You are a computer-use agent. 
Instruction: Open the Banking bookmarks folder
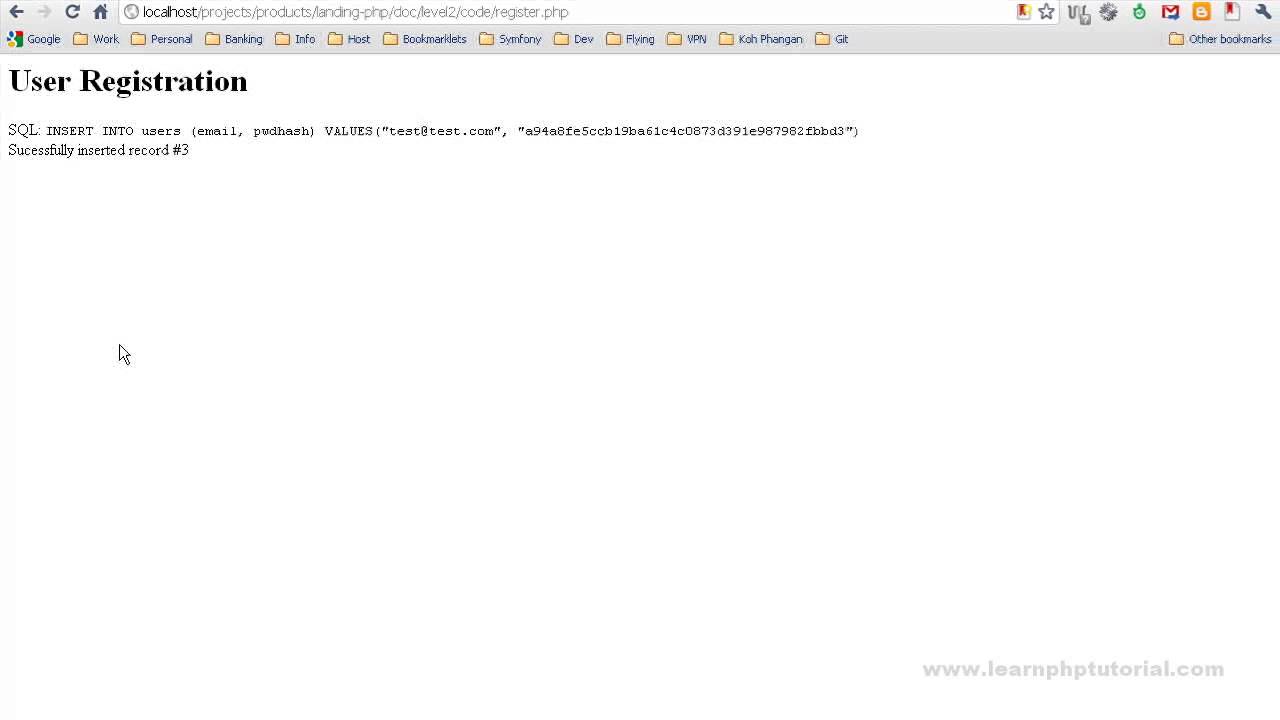234,39
